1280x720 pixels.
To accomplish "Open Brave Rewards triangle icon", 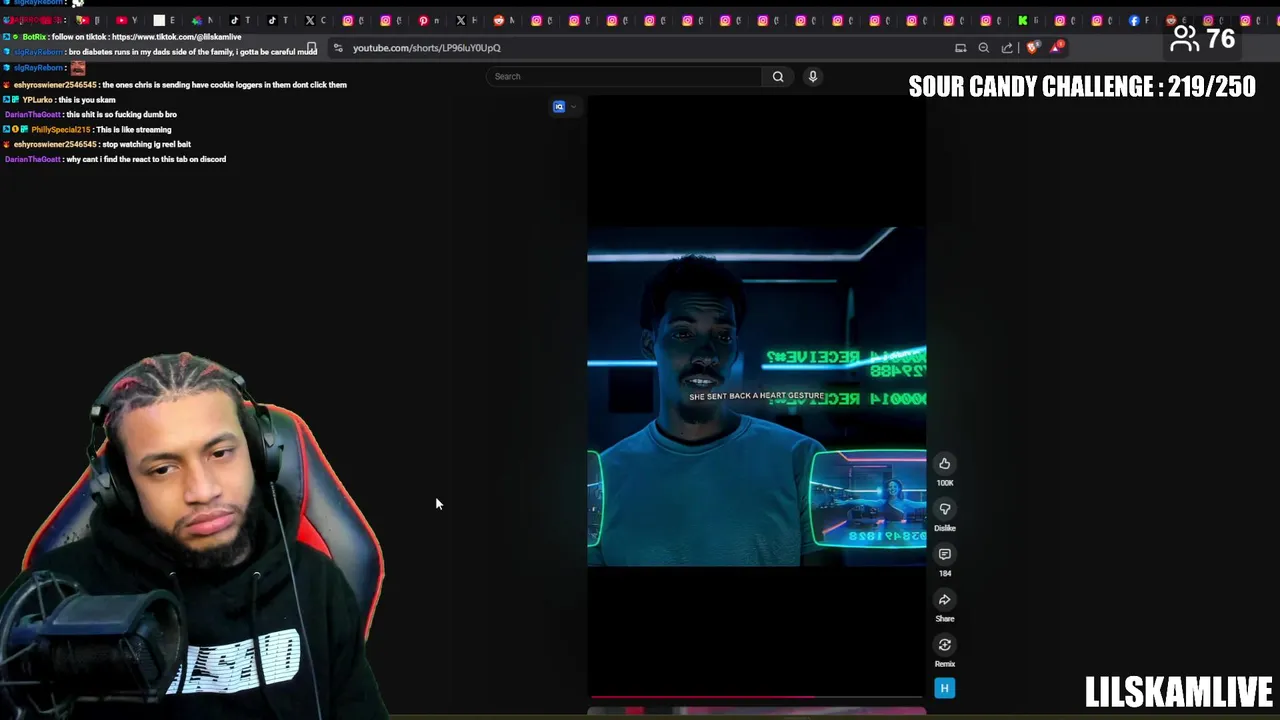I will pyautogui.click(x=1057, y=46).
